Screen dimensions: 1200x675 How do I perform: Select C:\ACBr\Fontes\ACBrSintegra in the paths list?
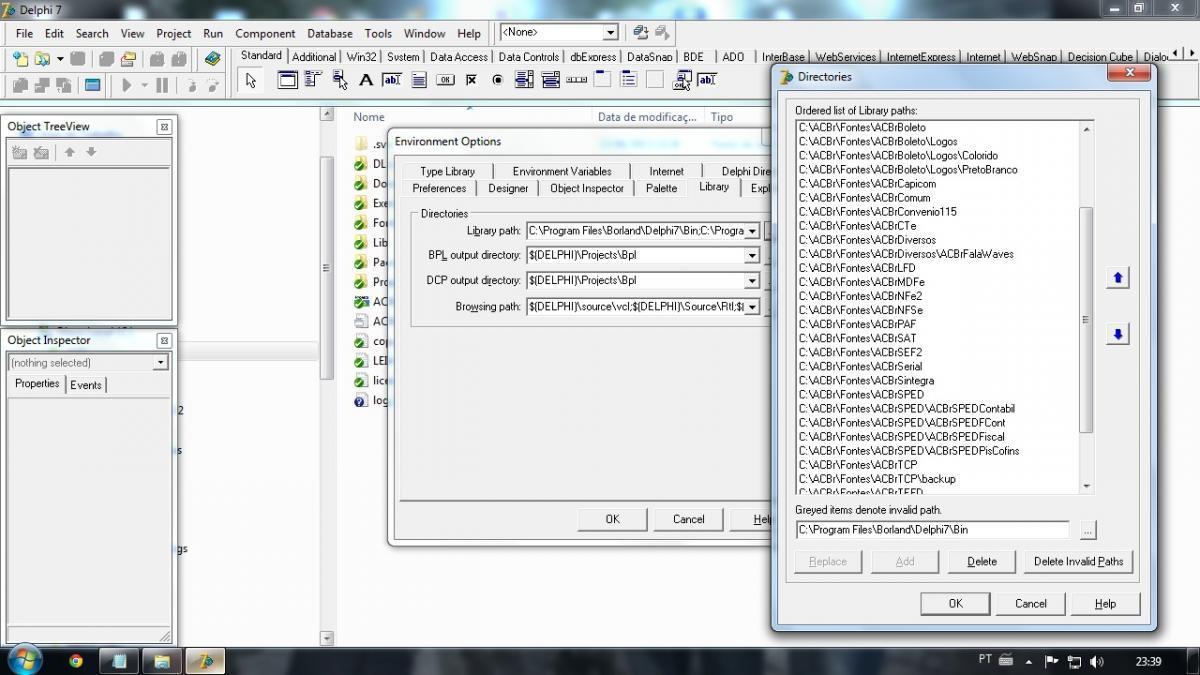(x=866, y=380)
